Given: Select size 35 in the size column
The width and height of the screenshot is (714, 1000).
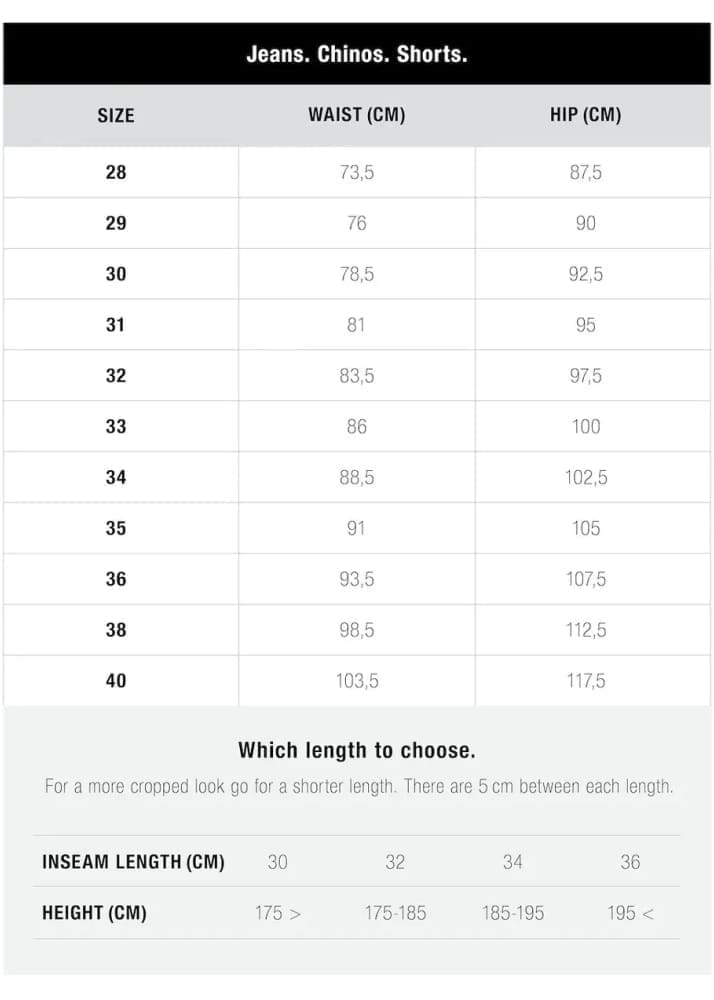Looking at the screenshot, I should pyautogui.click(x=116, y=528).
